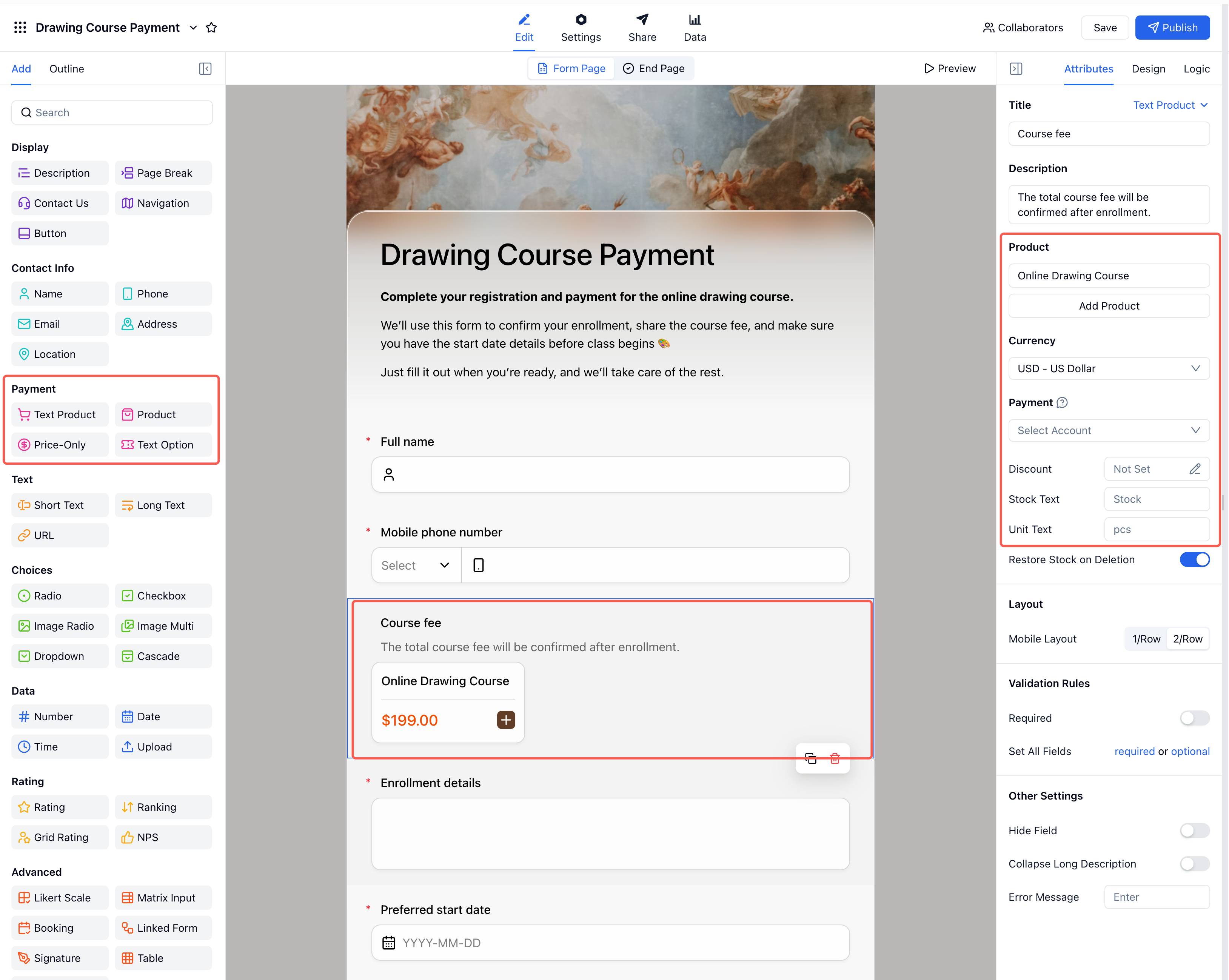Enable the Required validation toggle

pyautogui.click(x=1195, y=718)
